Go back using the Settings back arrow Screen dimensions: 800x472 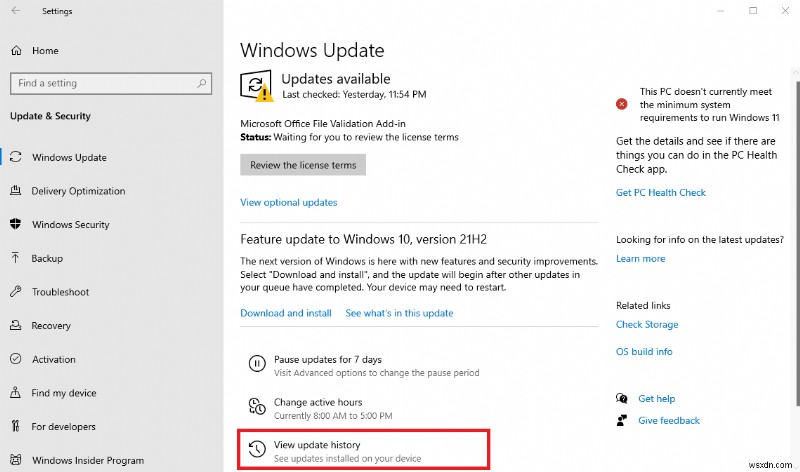[17, 12]
